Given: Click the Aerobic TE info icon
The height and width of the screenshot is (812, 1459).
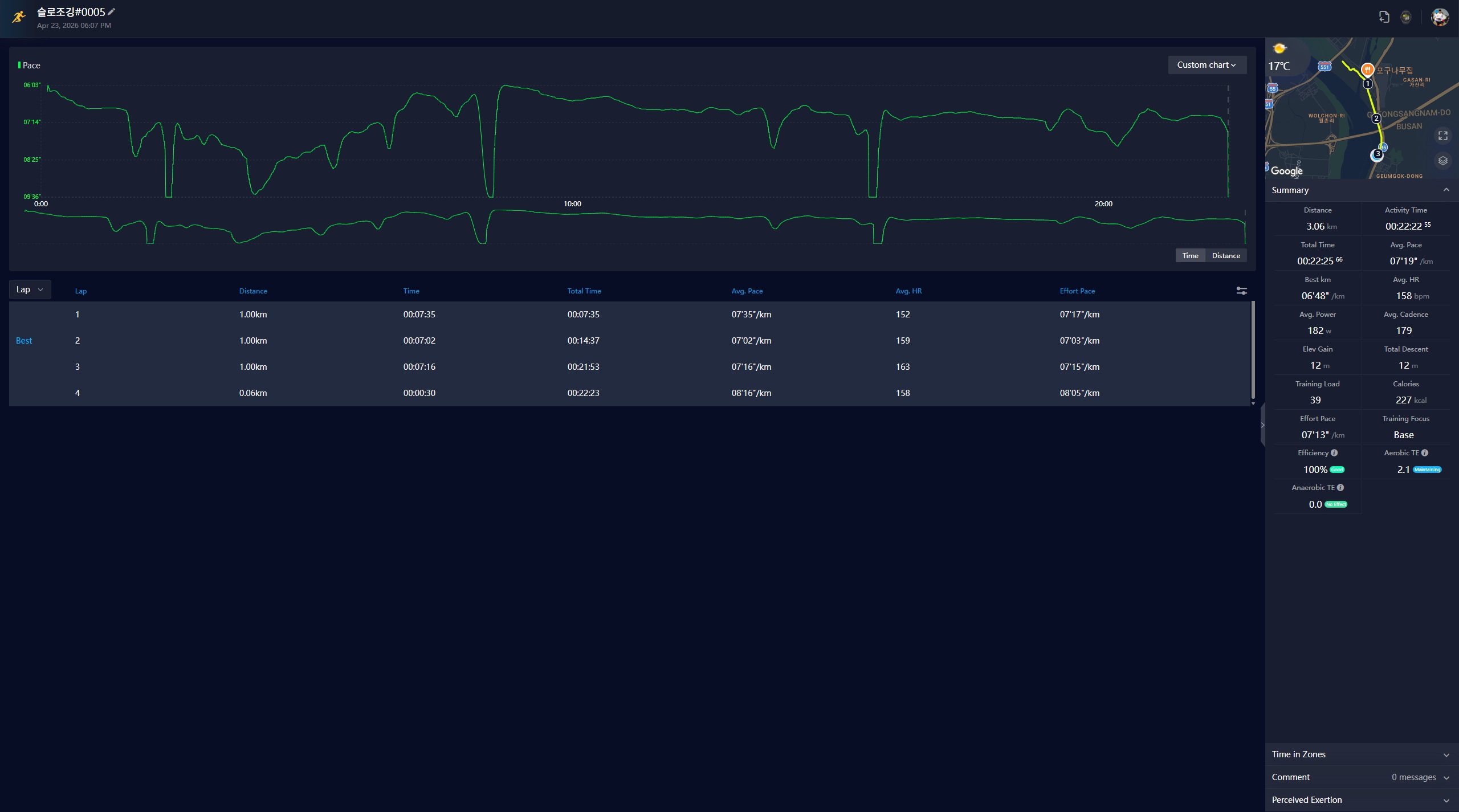Looking at the screenshot, I should 1425,453.
